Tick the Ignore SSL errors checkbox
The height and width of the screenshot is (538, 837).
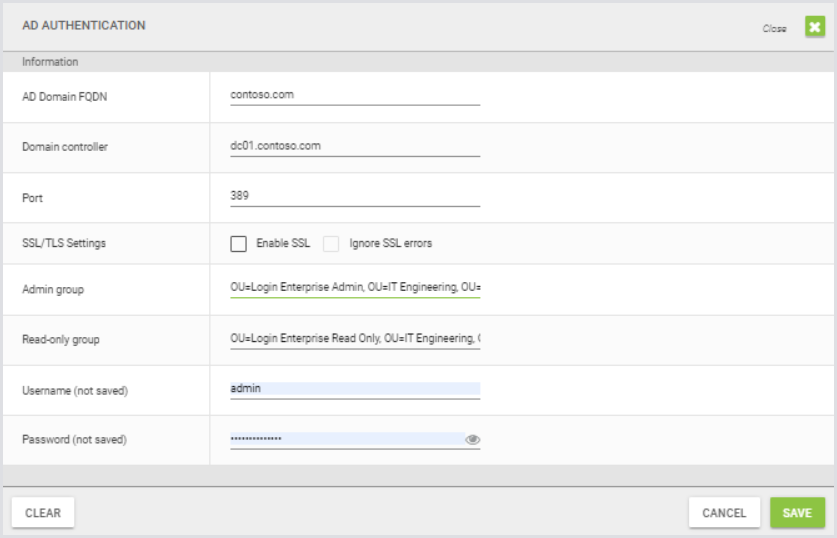coord(331,243)
